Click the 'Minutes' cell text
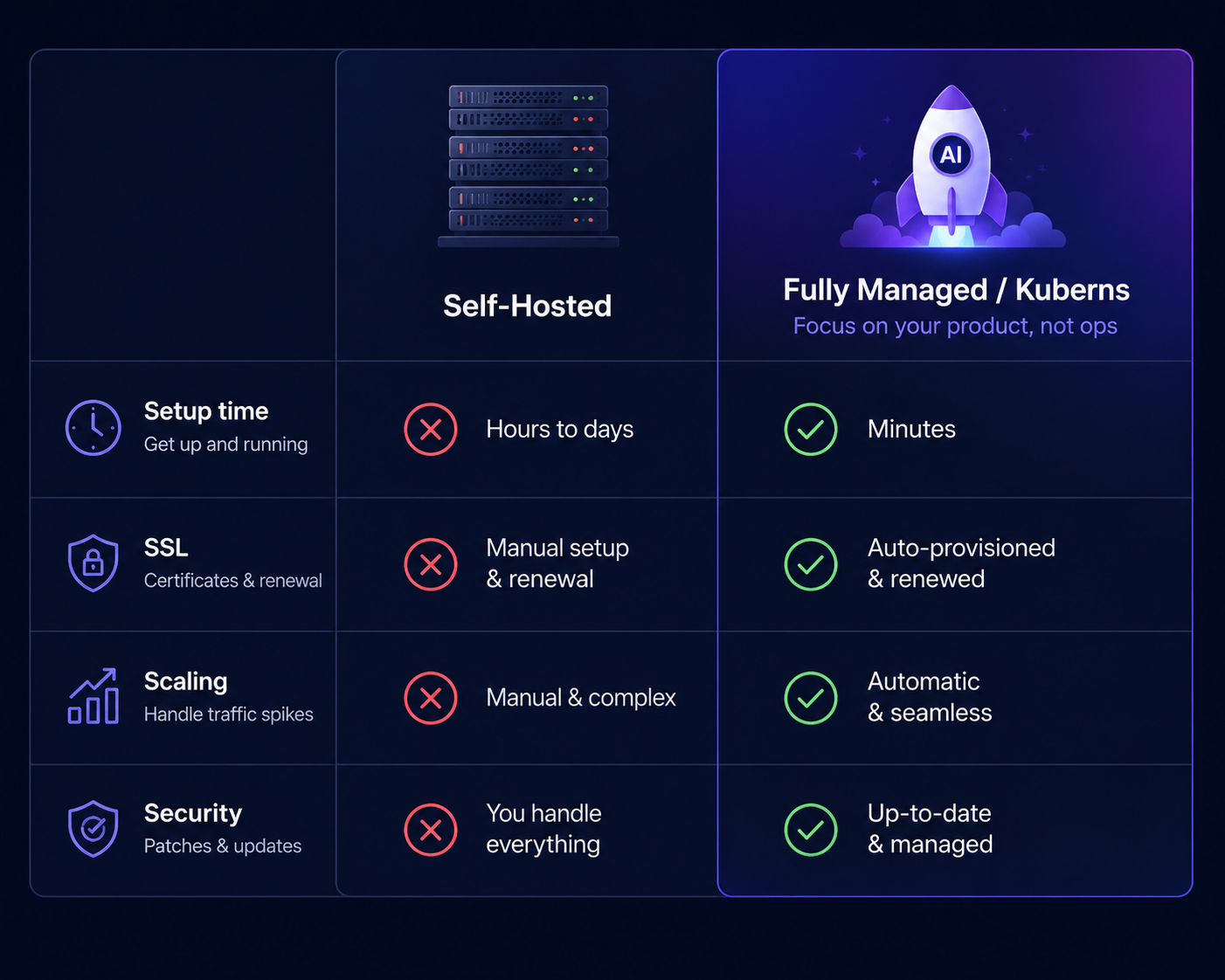Viewport: 1225px width, 980px height. coord(911,429)
